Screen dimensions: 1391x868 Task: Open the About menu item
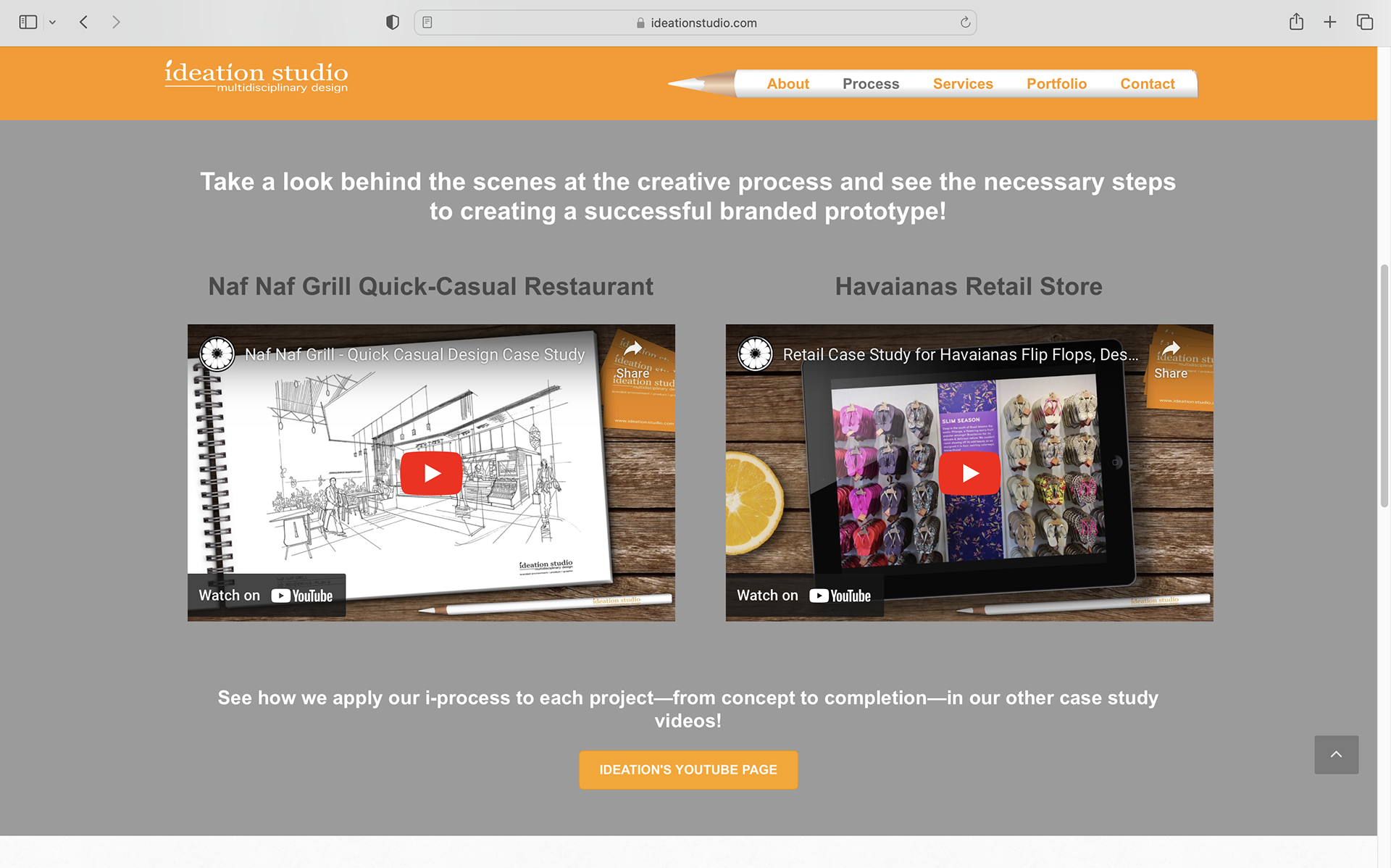(788, 83)
